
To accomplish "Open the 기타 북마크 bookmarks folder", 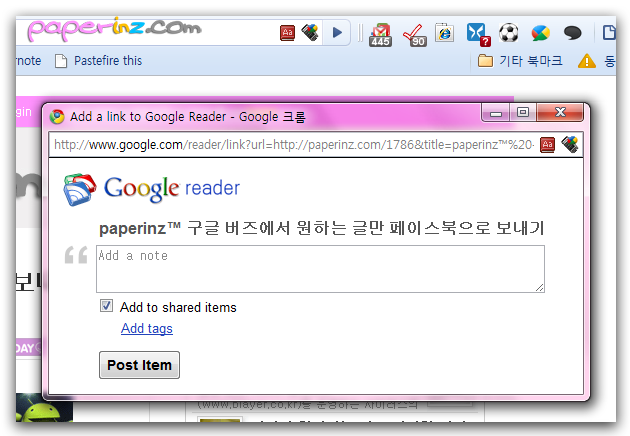I will coord(520,61).
